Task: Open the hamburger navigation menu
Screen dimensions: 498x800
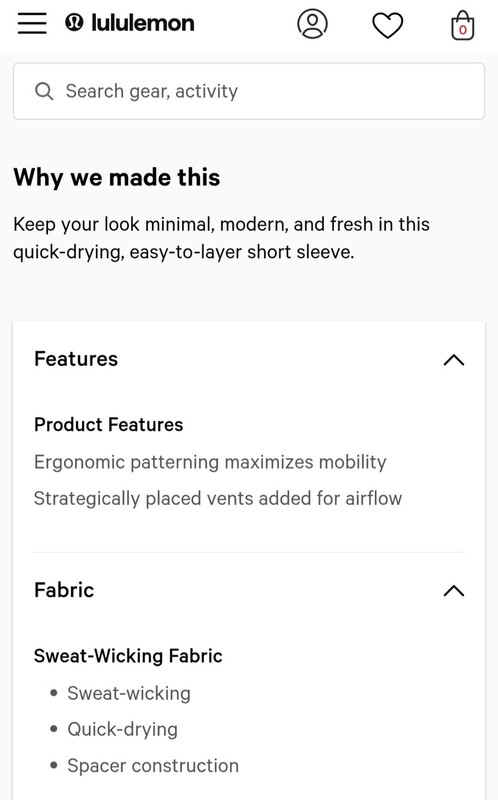Action: tap(32, 23)
